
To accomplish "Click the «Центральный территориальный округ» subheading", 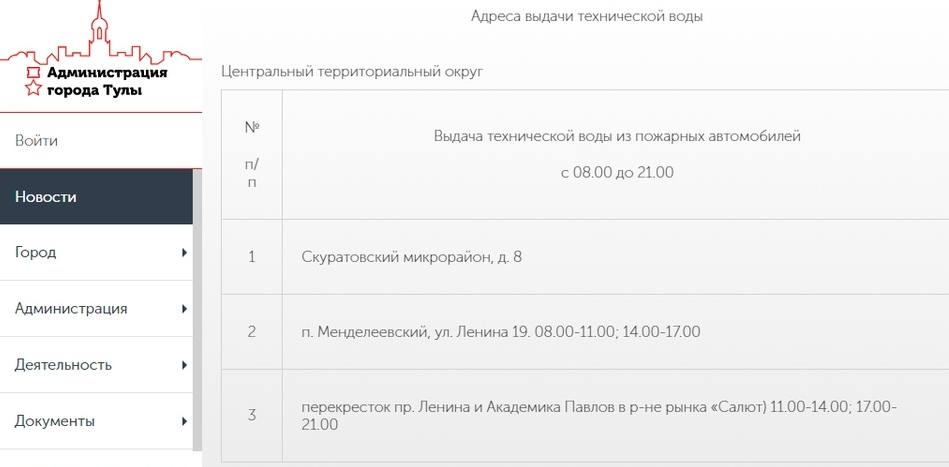I will point(352,73).
